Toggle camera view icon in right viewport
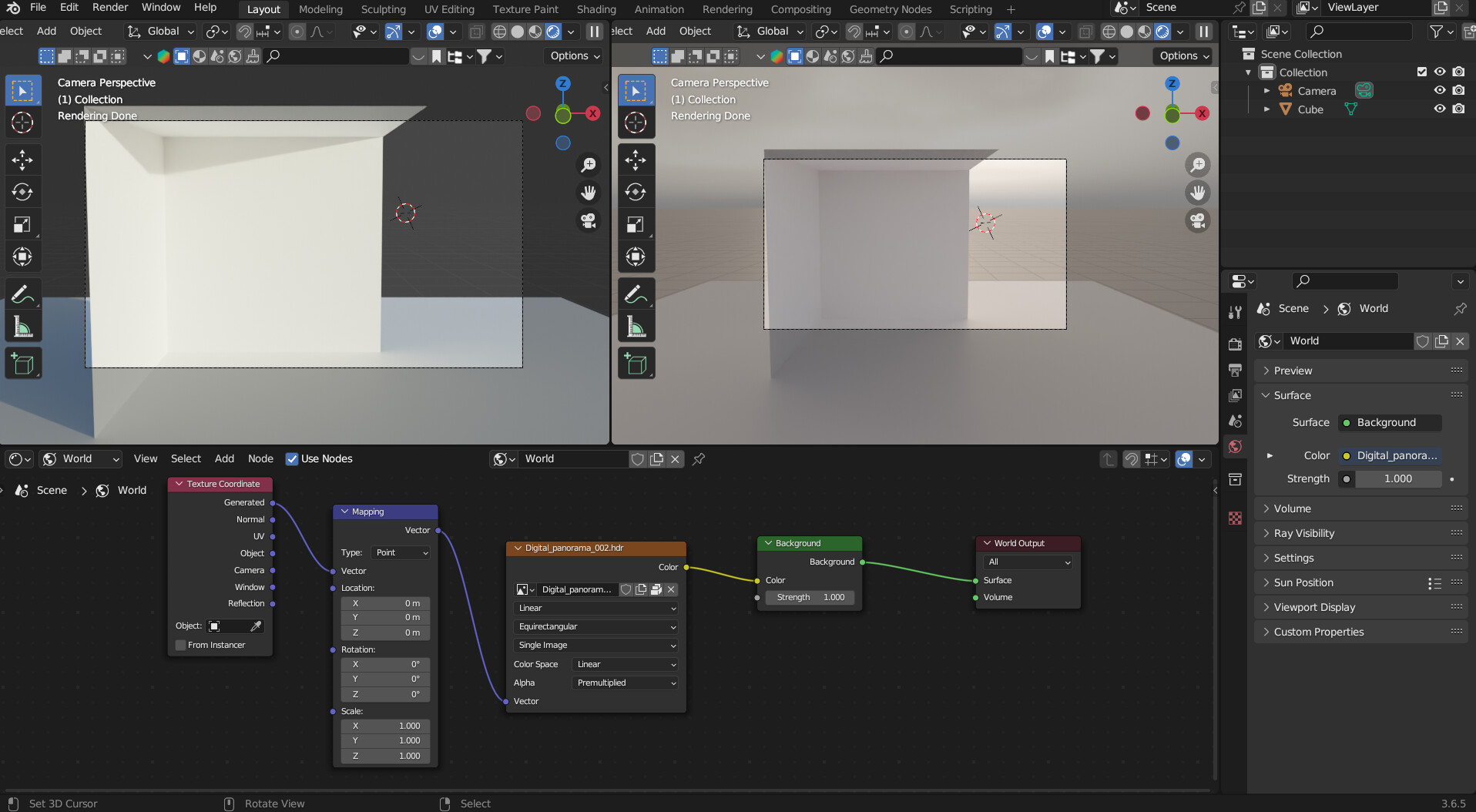Viewport: 1476px width, 812px height. pyautogui.click(x=1198, y=221)
